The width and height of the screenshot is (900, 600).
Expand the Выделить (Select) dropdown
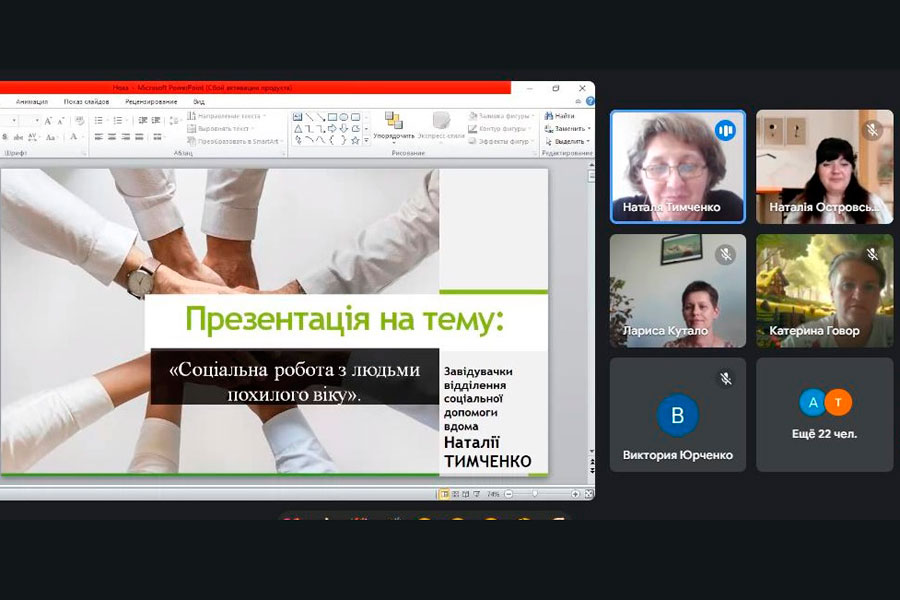coord(568,141)
